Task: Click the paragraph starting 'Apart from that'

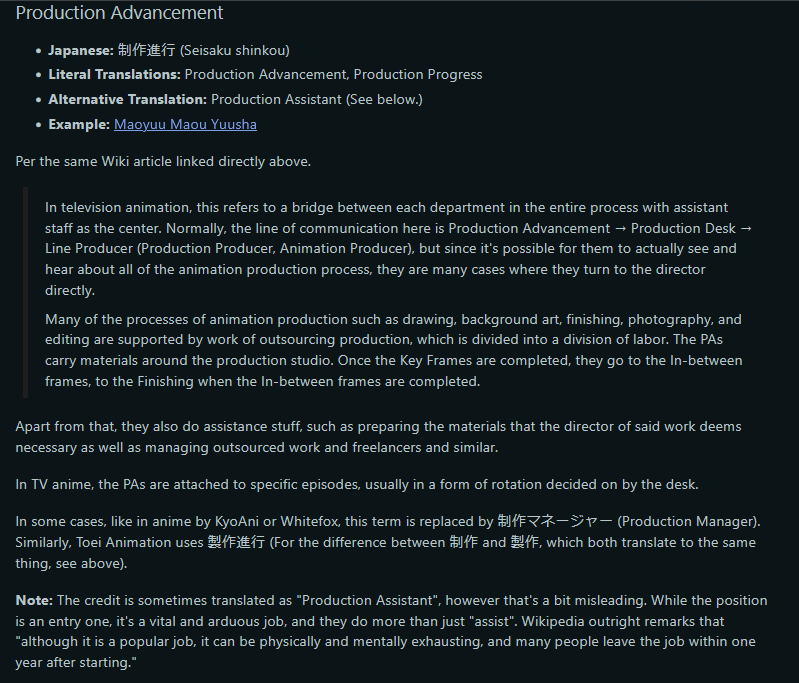Action: [378, 437]
